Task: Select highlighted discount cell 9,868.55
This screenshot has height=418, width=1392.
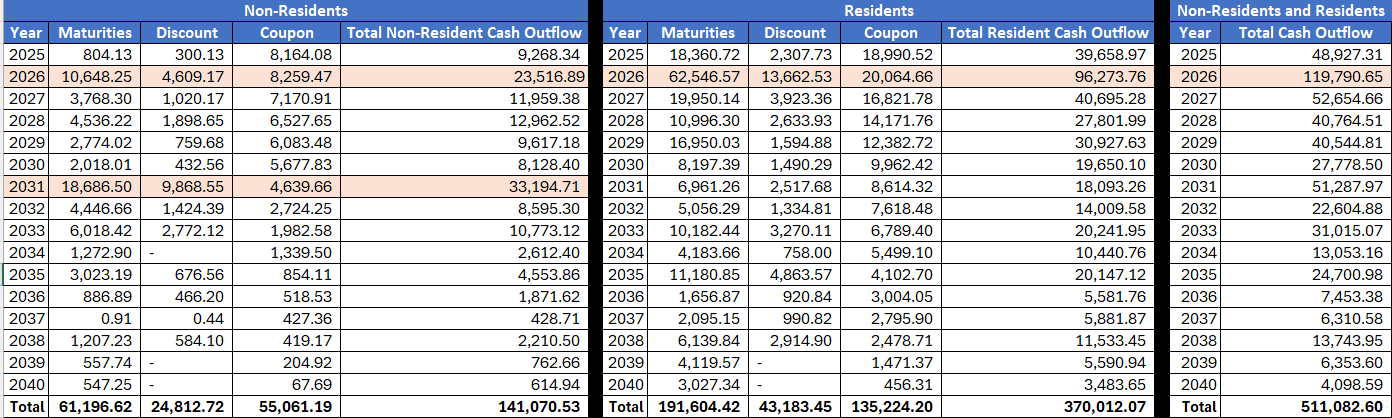Action: (x=186, y=186)
